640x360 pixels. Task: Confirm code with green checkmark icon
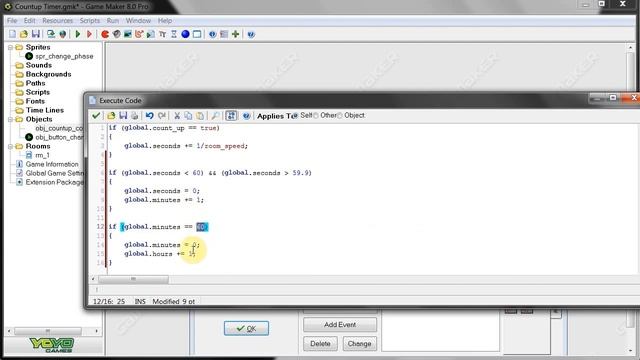pos(96,116)
